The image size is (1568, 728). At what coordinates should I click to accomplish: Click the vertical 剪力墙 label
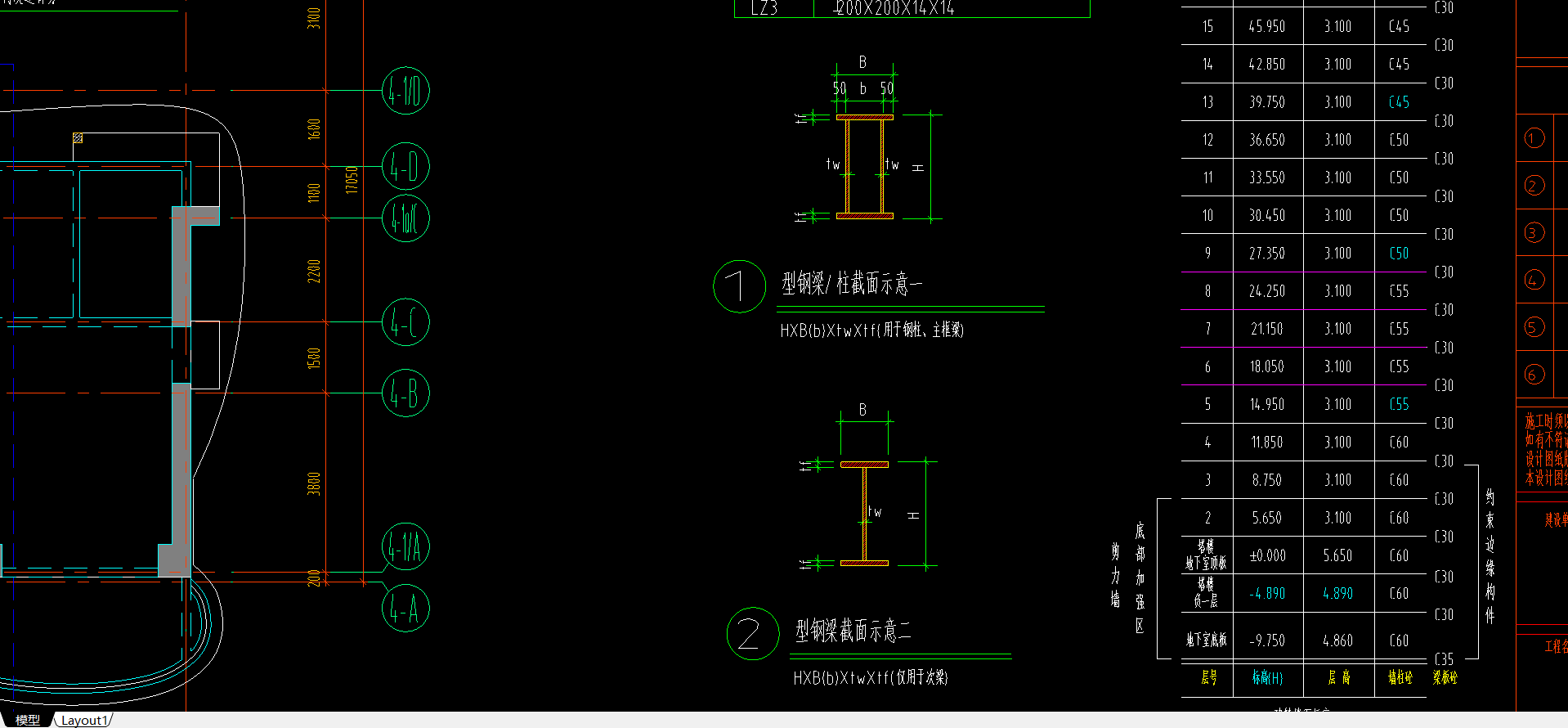point(1115,575)
